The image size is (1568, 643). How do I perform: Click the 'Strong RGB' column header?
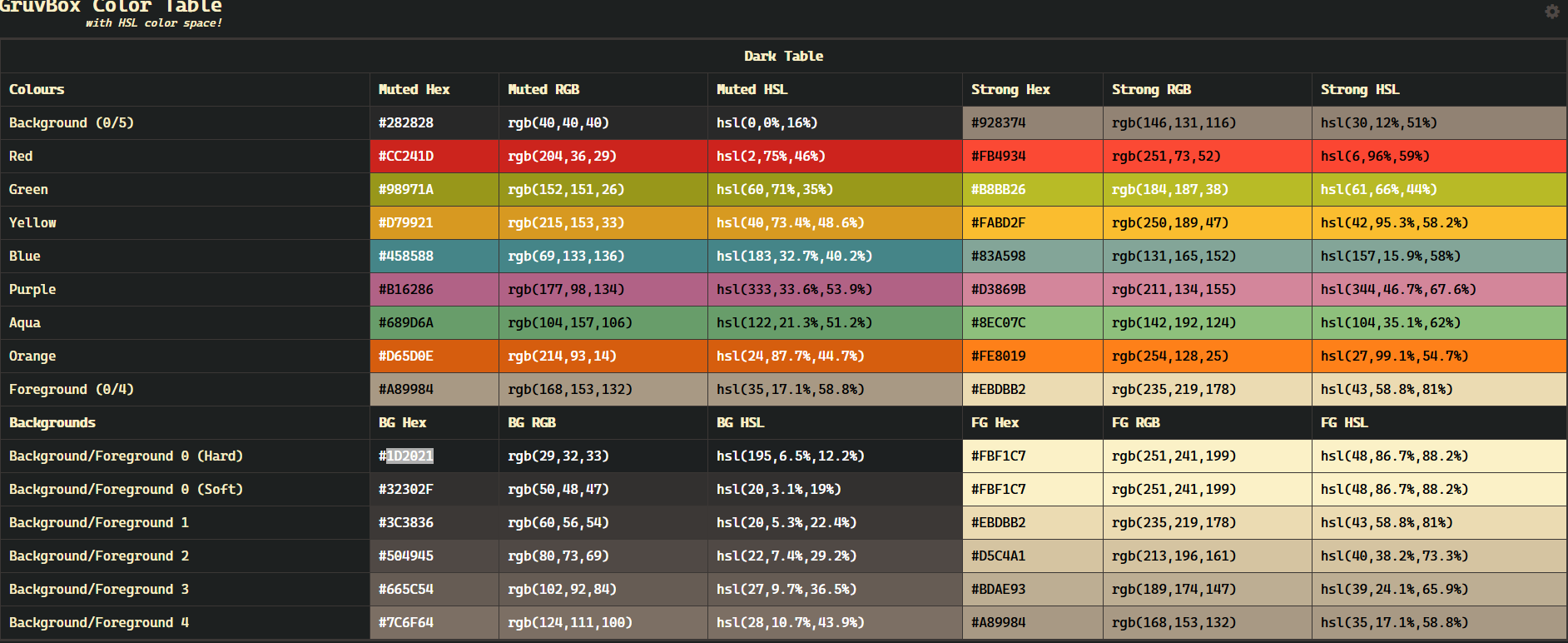1208,89
